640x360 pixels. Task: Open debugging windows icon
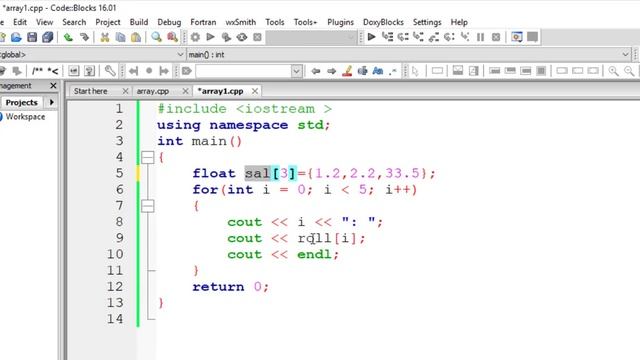point(517,37)
